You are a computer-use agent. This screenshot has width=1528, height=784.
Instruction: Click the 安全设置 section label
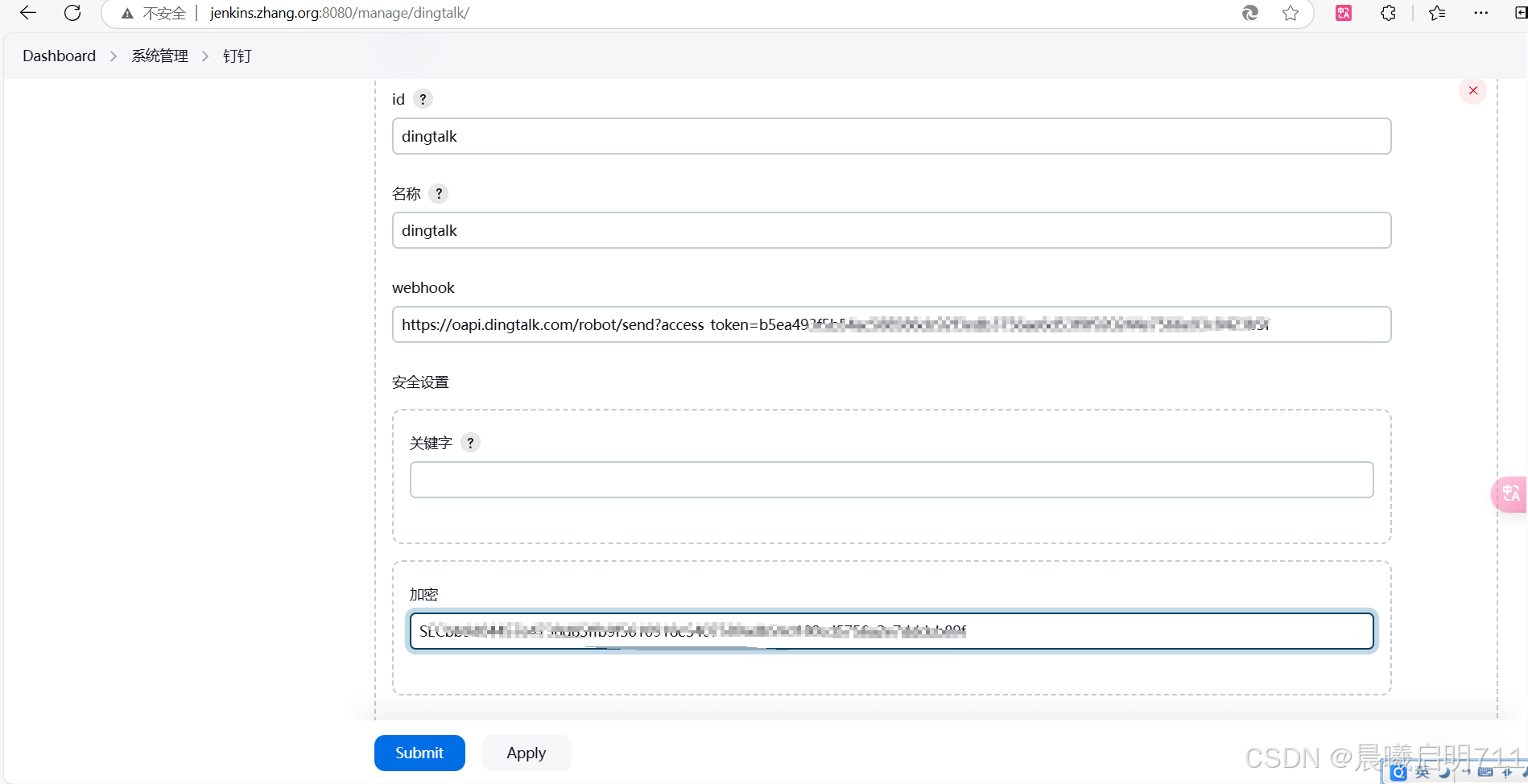(420, 382)
